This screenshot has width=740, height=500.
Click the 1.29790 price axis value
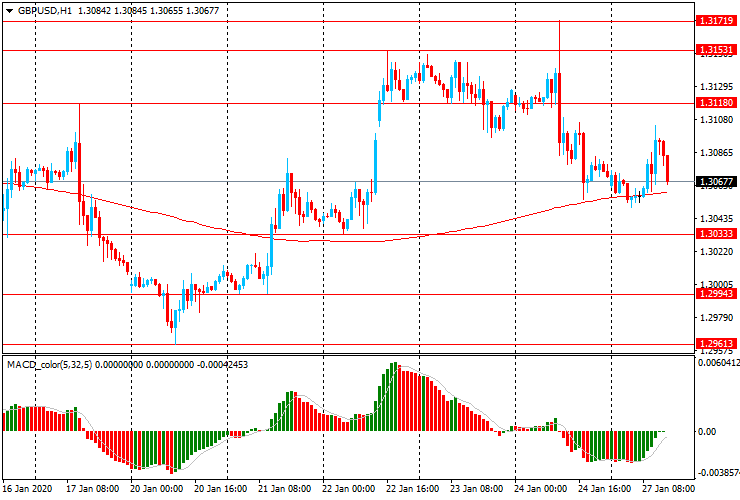pyautogui.click(x=717, y=317)
